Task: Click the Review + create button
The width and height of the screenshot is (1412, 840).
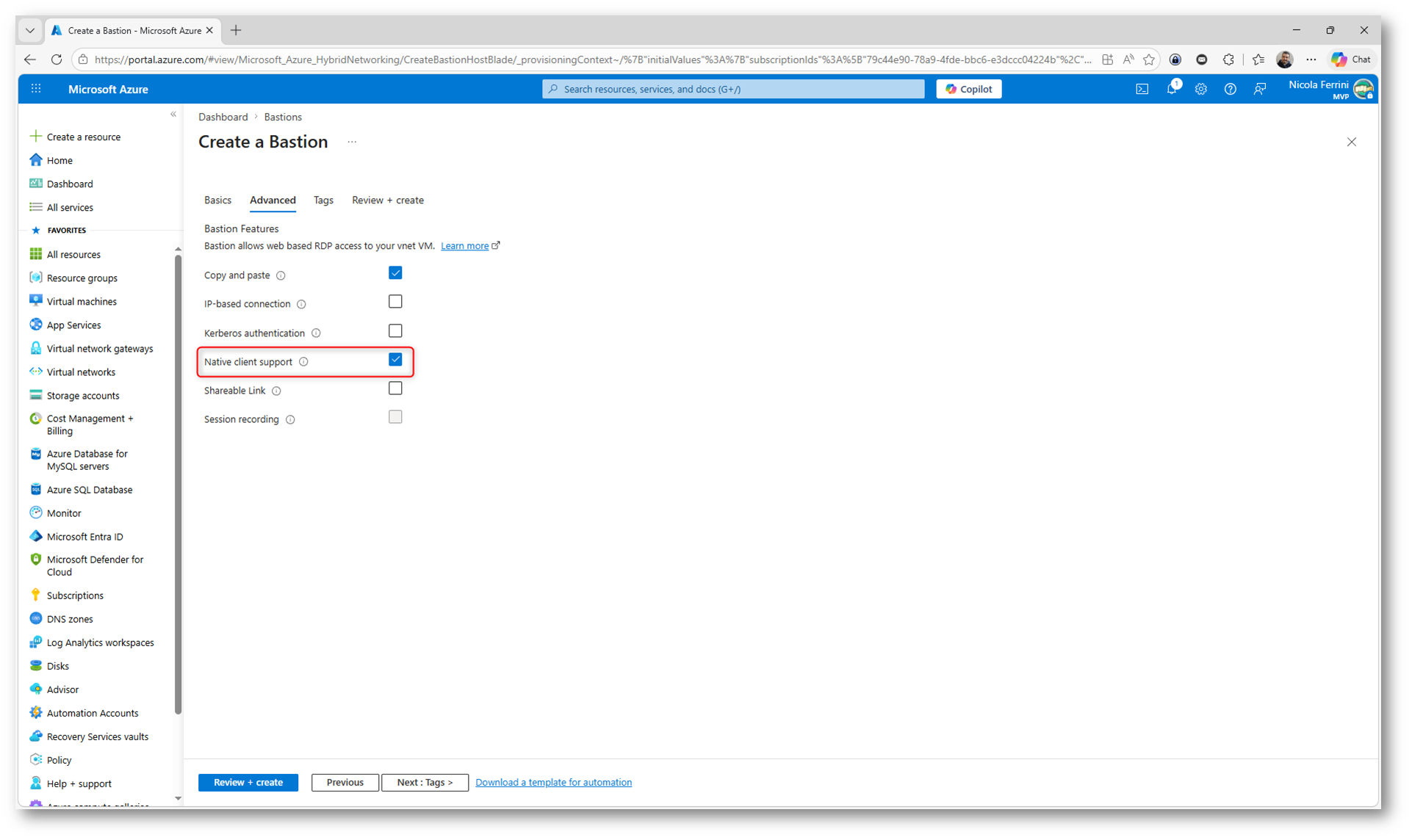Action: (248, 782)
